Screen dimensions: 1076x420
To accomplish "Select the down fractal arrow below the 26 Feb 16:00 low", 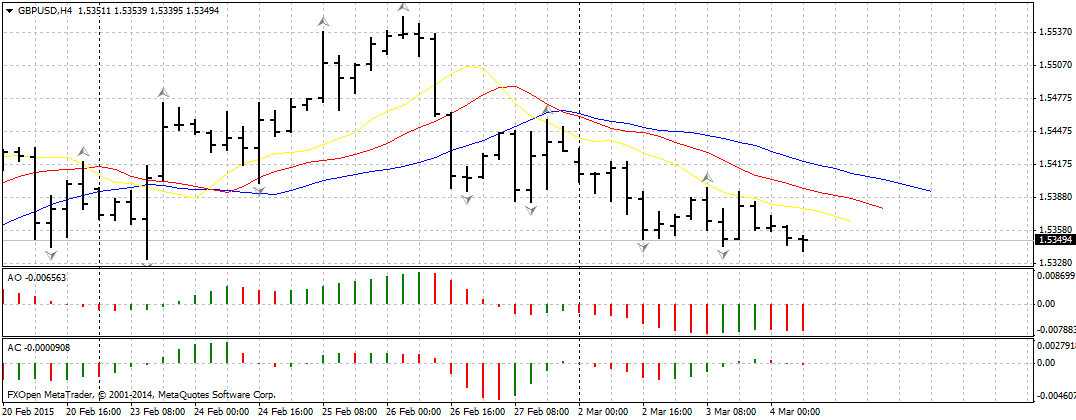I will (x=466, y=200).
